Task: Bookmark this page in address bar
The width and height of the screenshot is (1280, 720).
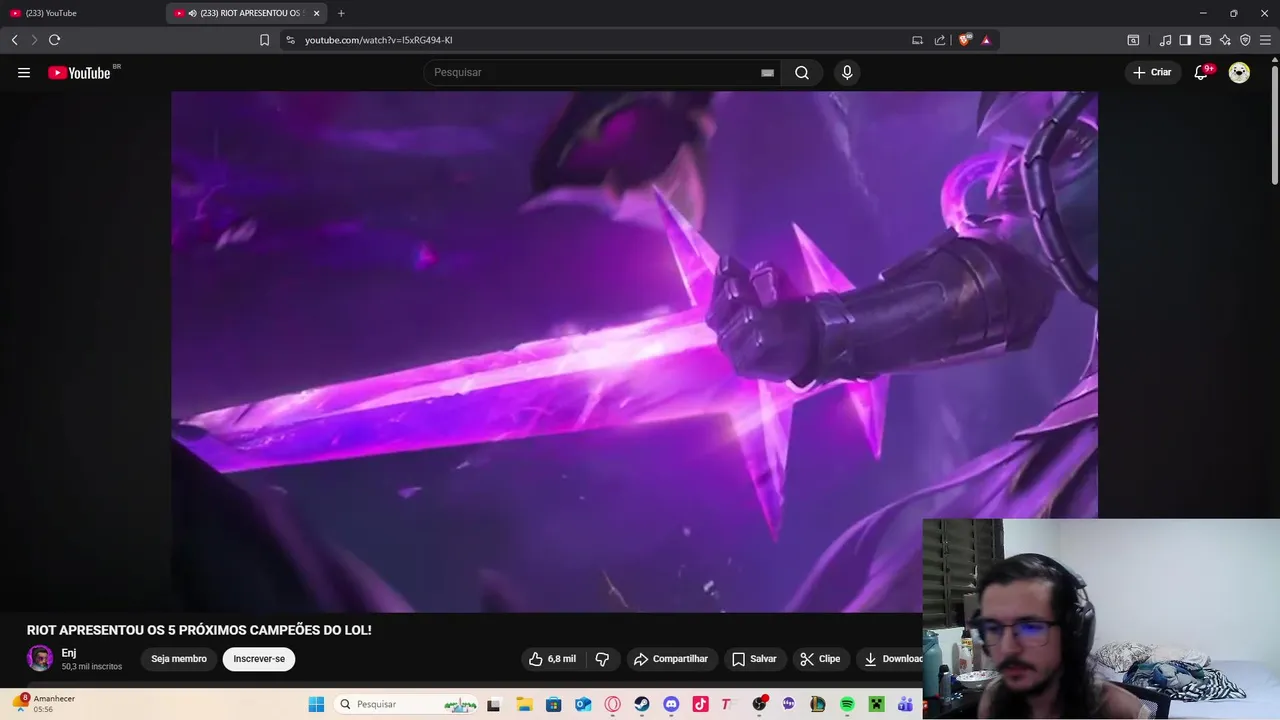Action: 264,40
